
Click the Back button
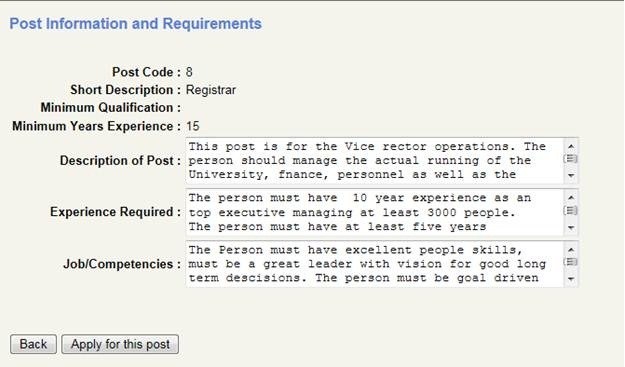33,344
